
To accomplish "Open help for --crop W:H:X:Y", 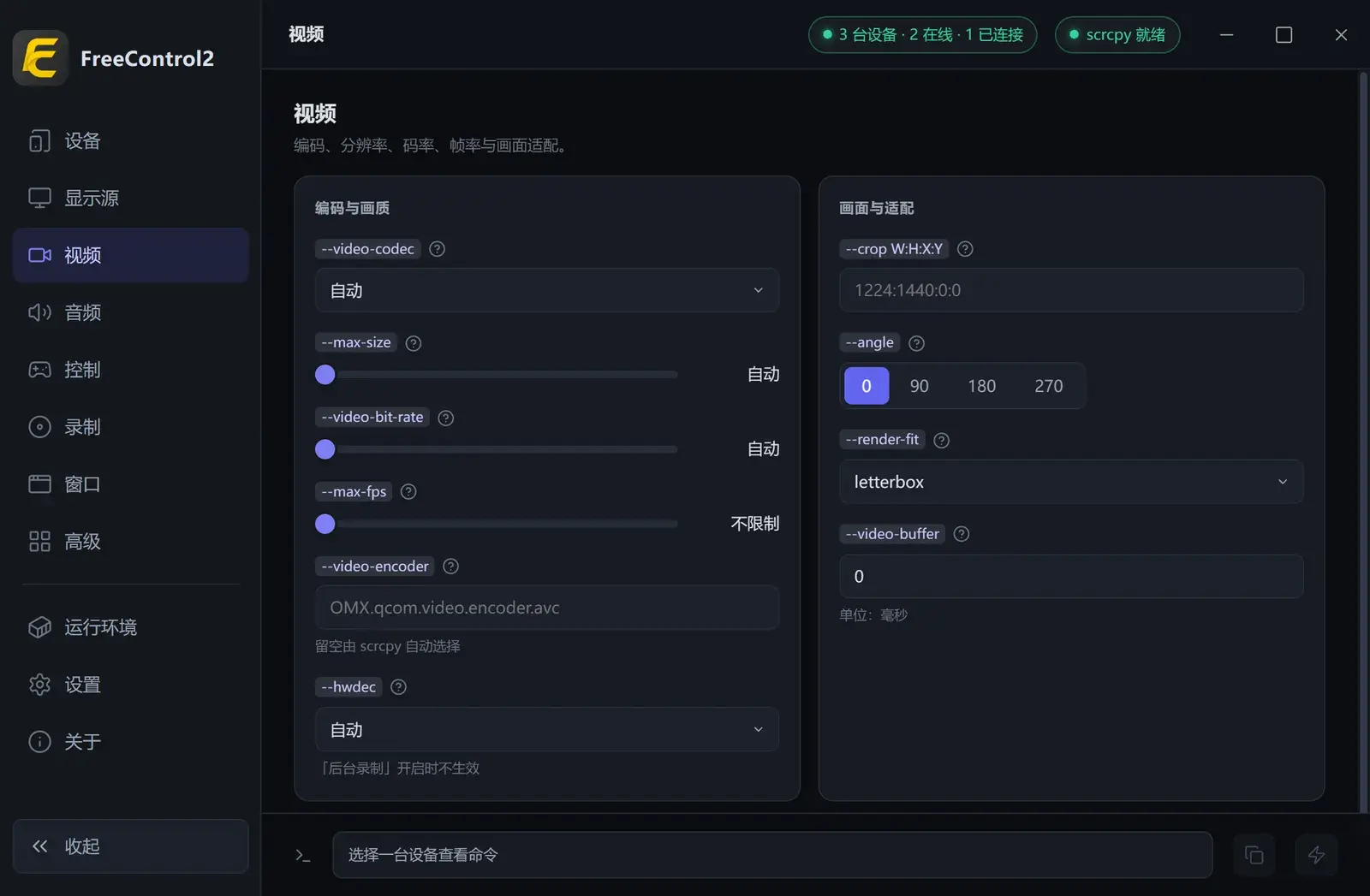I will pyautogui.click(x=965, y=249).
